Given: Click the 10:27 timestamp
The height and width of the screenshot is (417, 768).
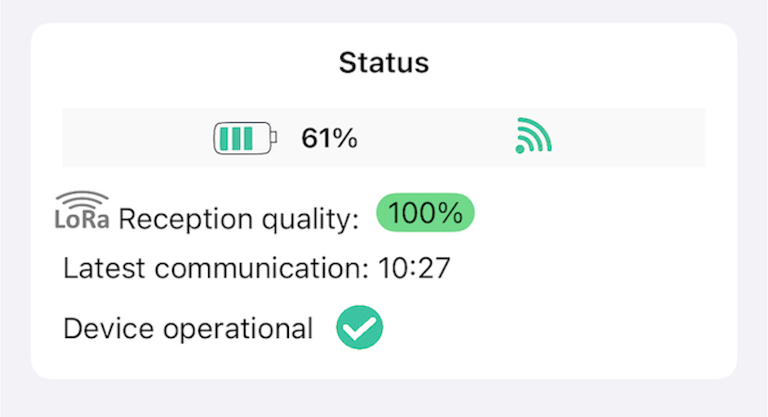Looking at the screenshot, I should (x=414, y=268).
